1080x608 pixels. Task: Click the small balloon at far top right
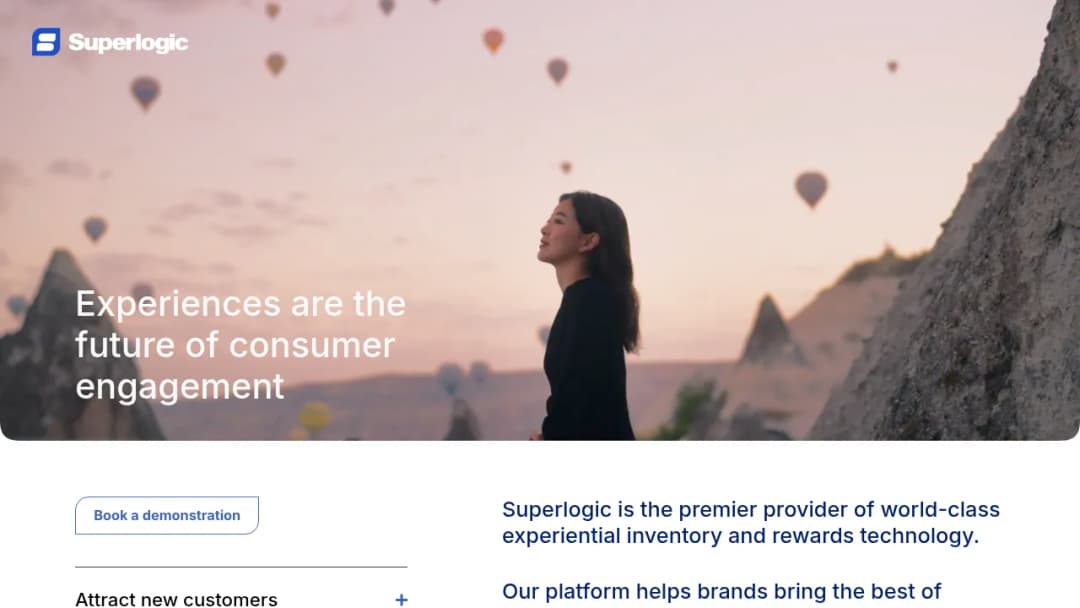click(x=892, y=66)
